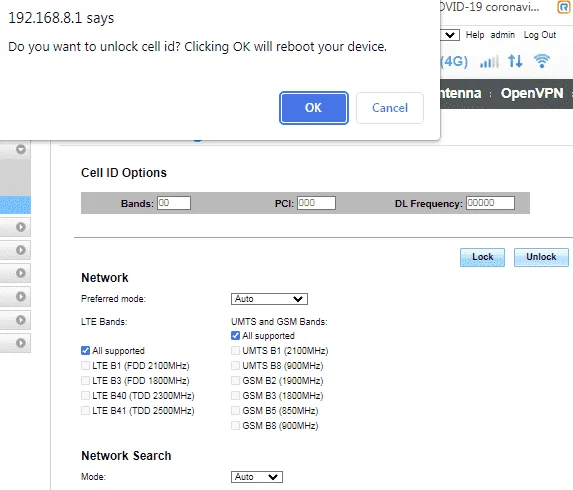Click the Log Out link
Screen dimensions: 573x490
click(540, 35)
